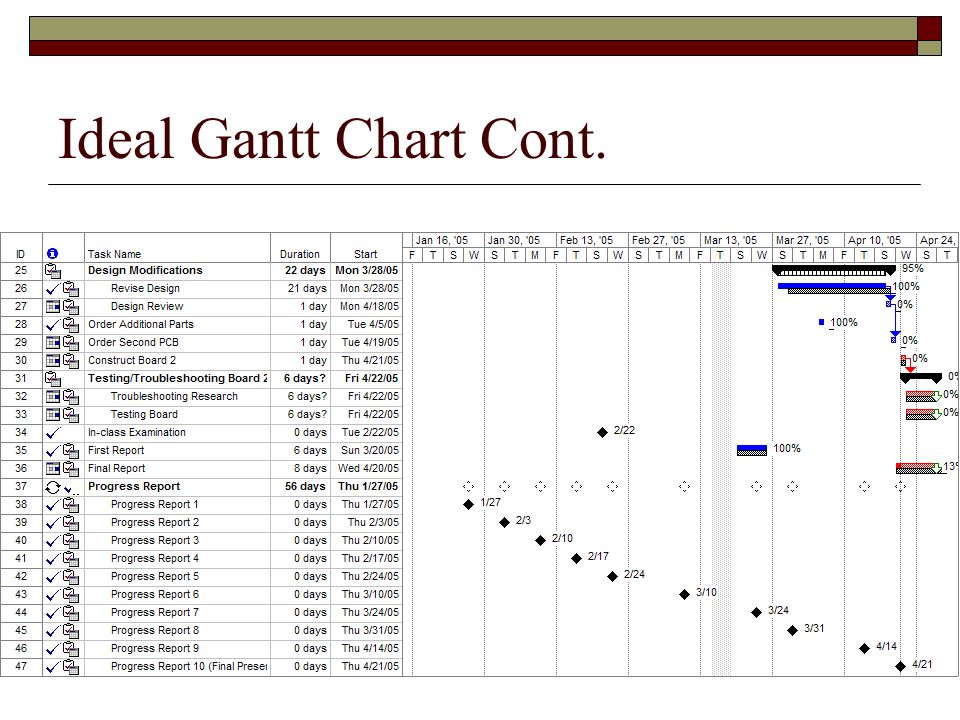Click the Duration column header
The image size is (960, 720).
[x=300, y=254]
